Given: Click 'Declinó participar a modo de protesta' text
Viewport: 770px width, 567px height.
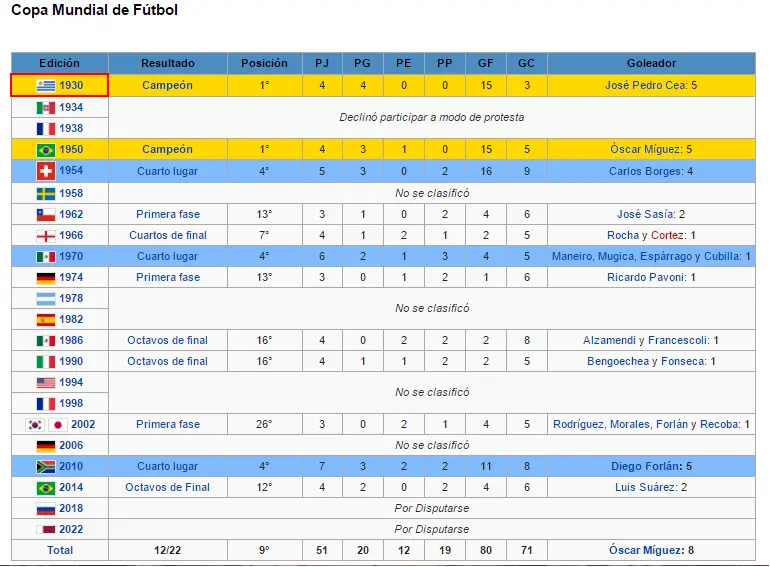Looking at the screenshot, I should click(x=432, y=118).
